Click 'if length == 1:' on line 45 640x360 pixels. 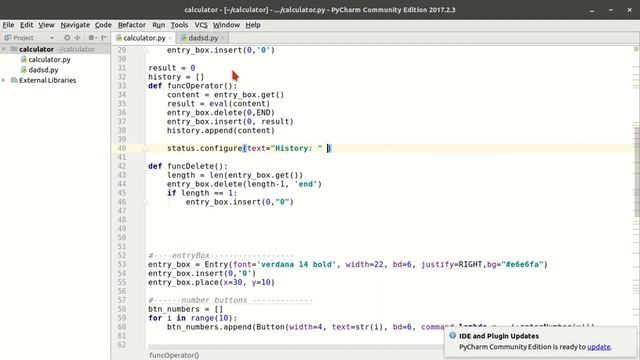click(202, 193)
